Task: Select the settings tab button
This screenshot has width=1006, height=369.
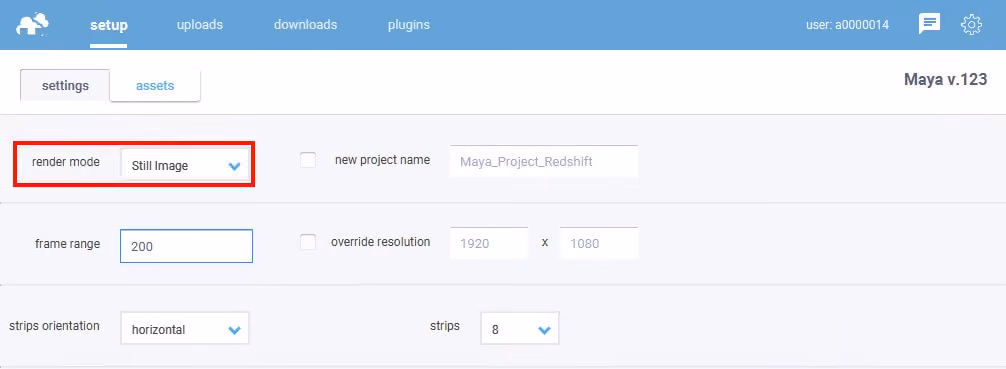Action: click(x=65, y=85)
